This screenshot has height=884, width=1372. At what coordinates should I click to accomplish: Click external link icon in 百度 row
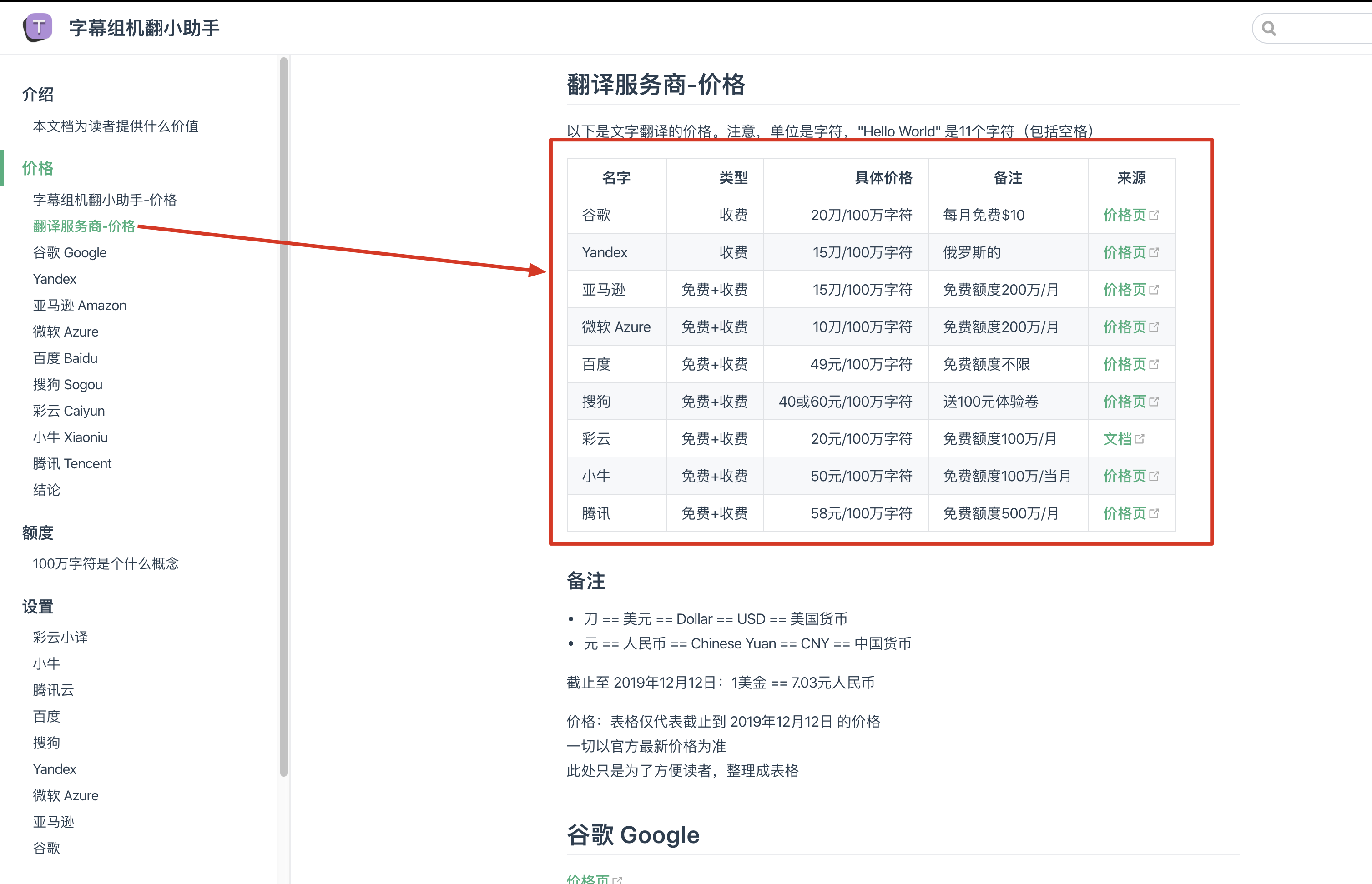click(1155, 365)
